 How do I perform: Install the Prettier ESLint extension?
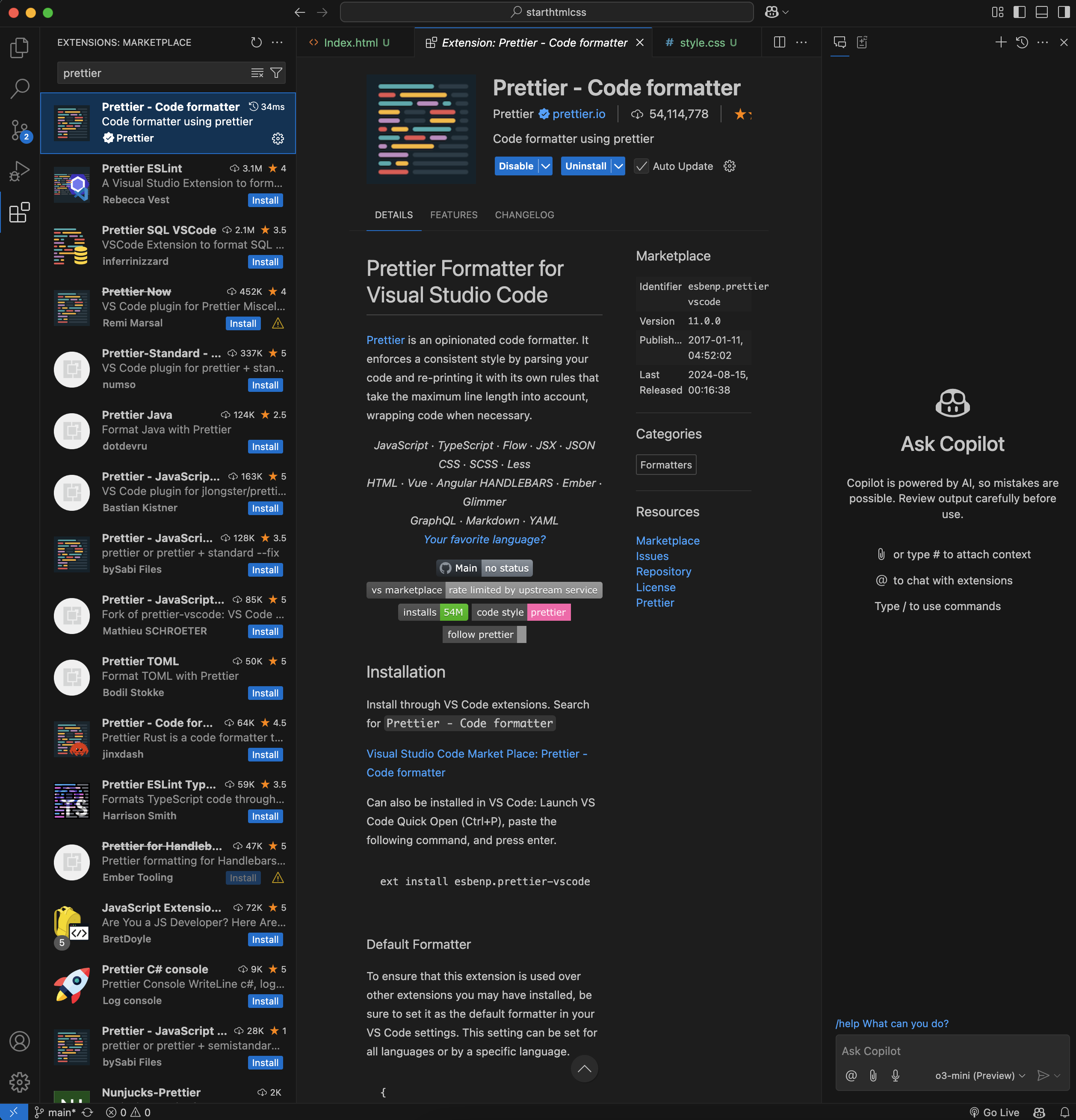(265, 201)
